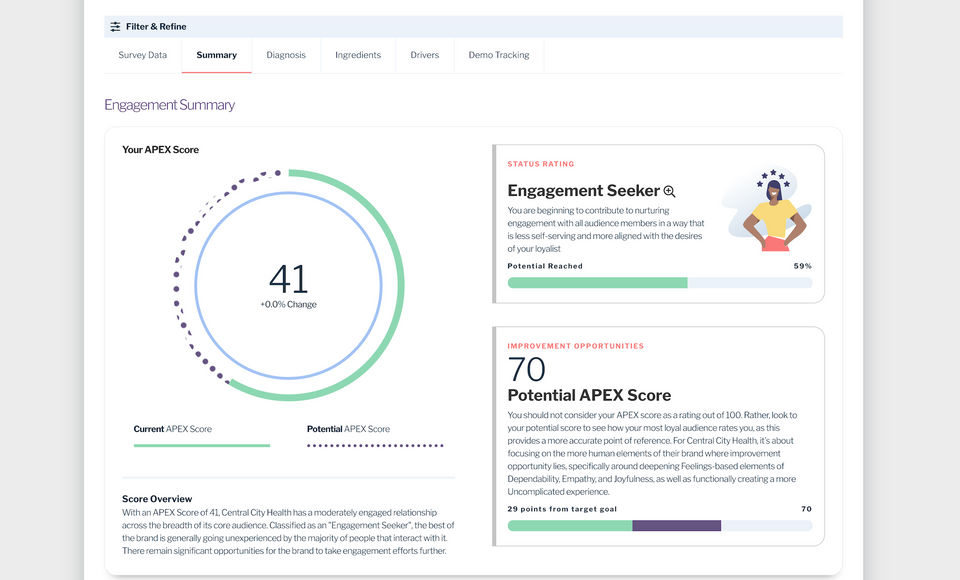Open the Drivers tab
This screenshot has width=960, height=580.
pyautogui.click(x=425, y=55)
